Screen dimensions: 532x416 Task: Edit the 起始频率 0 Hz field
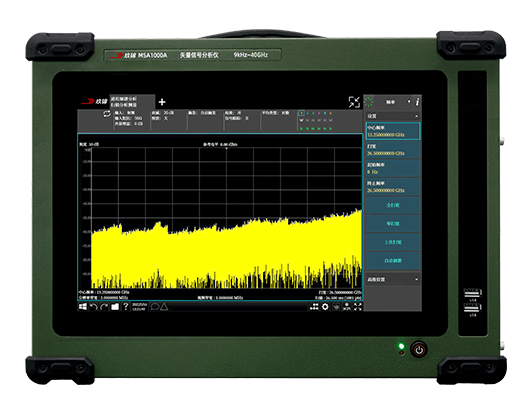pos(393,168)
